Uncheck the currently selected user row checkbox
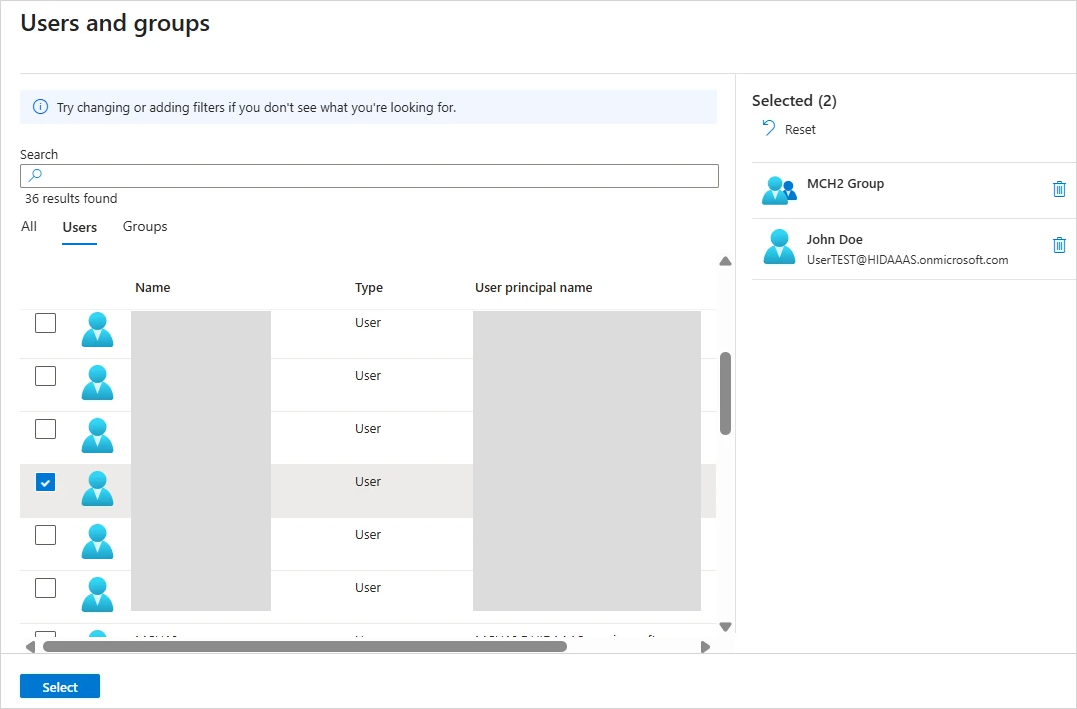The image size is (1077, 709). point(45,482)
